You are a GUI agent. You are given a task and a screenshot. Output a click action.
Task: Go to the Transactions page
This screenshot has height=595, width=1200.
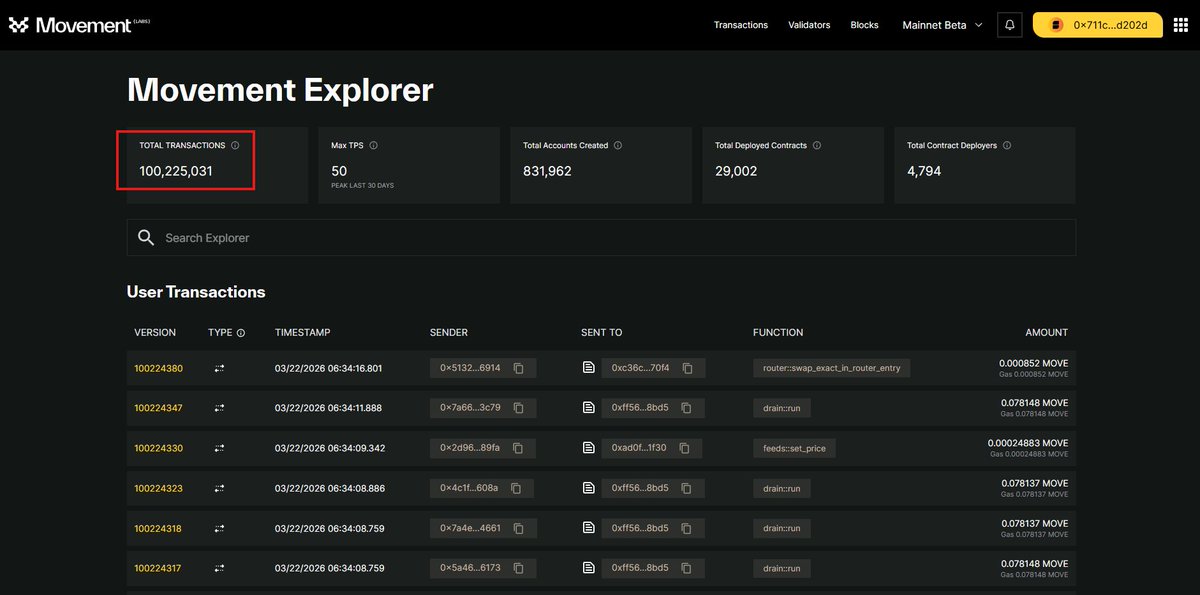click(741, 25)
